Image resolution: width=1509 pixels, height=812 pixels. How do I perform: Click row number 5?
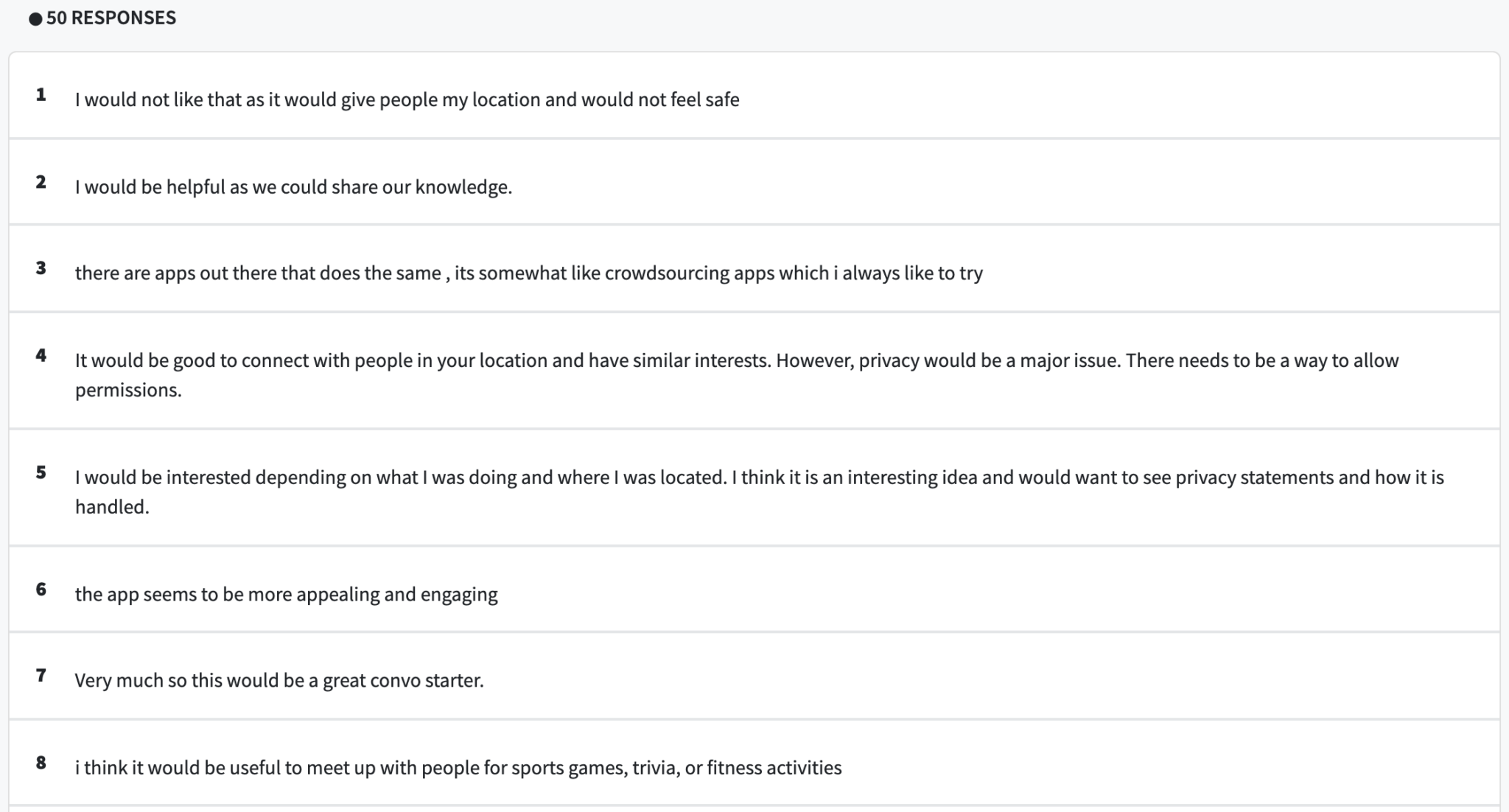click(41, 473)
